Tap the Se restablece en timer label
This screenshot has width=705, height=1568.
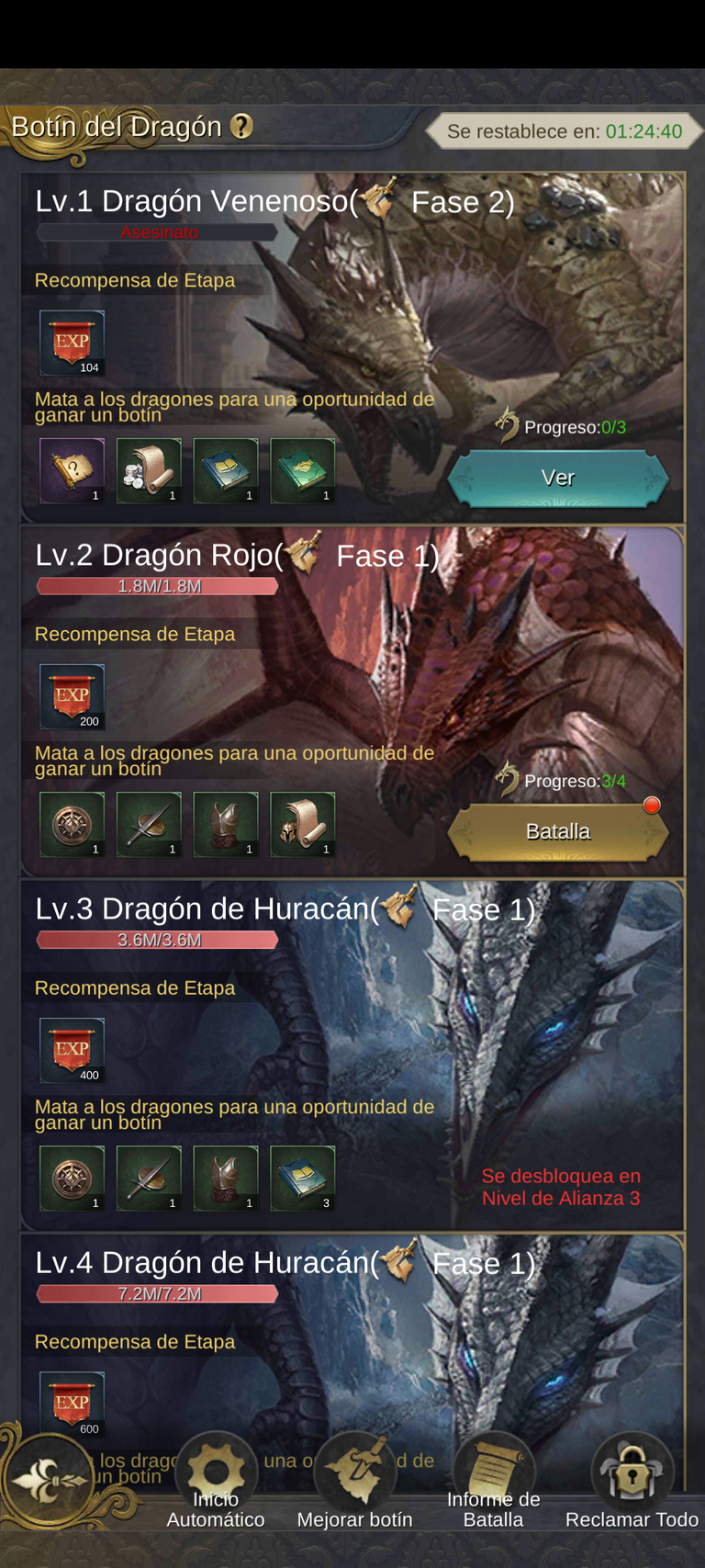point(565,131)
